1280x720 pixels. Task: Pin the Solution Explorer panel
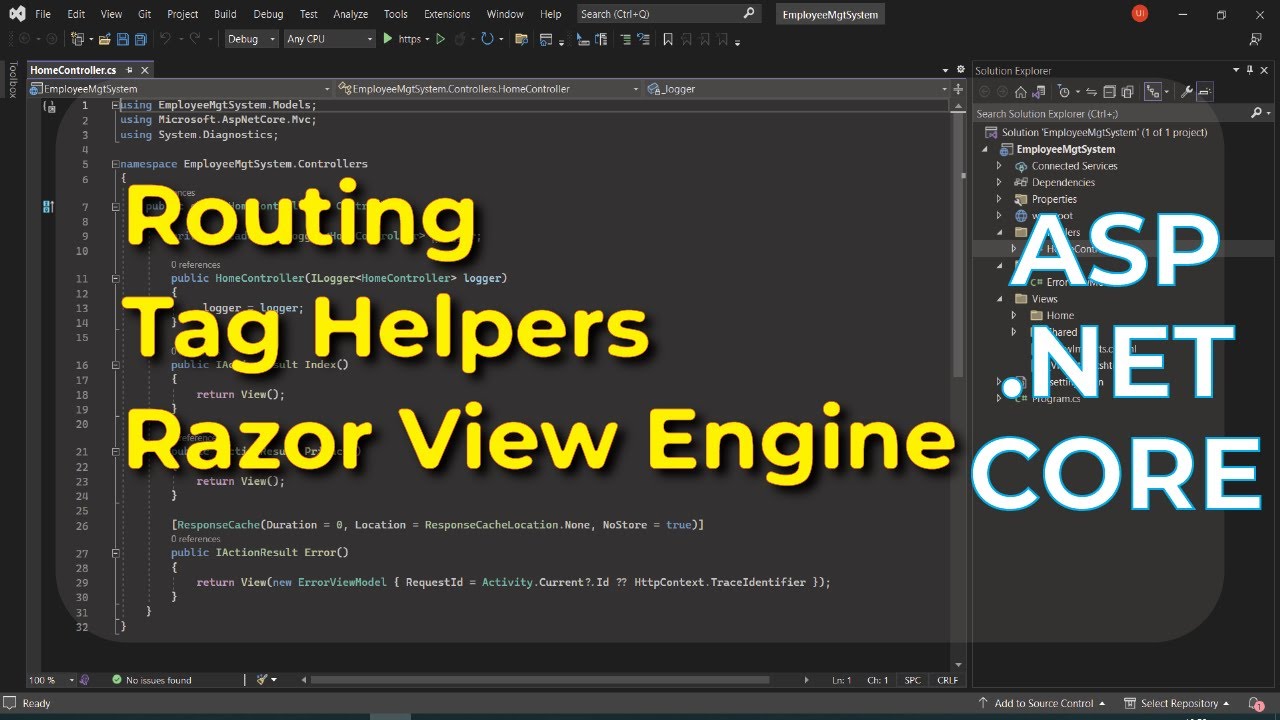coord(1250,70)
